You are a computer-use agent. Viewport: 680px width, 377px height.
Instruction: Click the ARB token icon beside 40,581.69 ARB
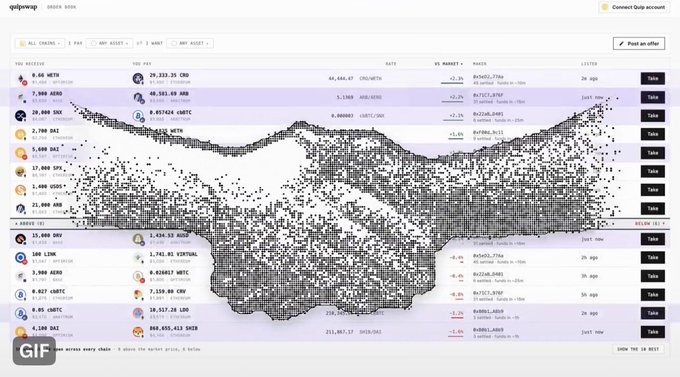coord(138,98)
